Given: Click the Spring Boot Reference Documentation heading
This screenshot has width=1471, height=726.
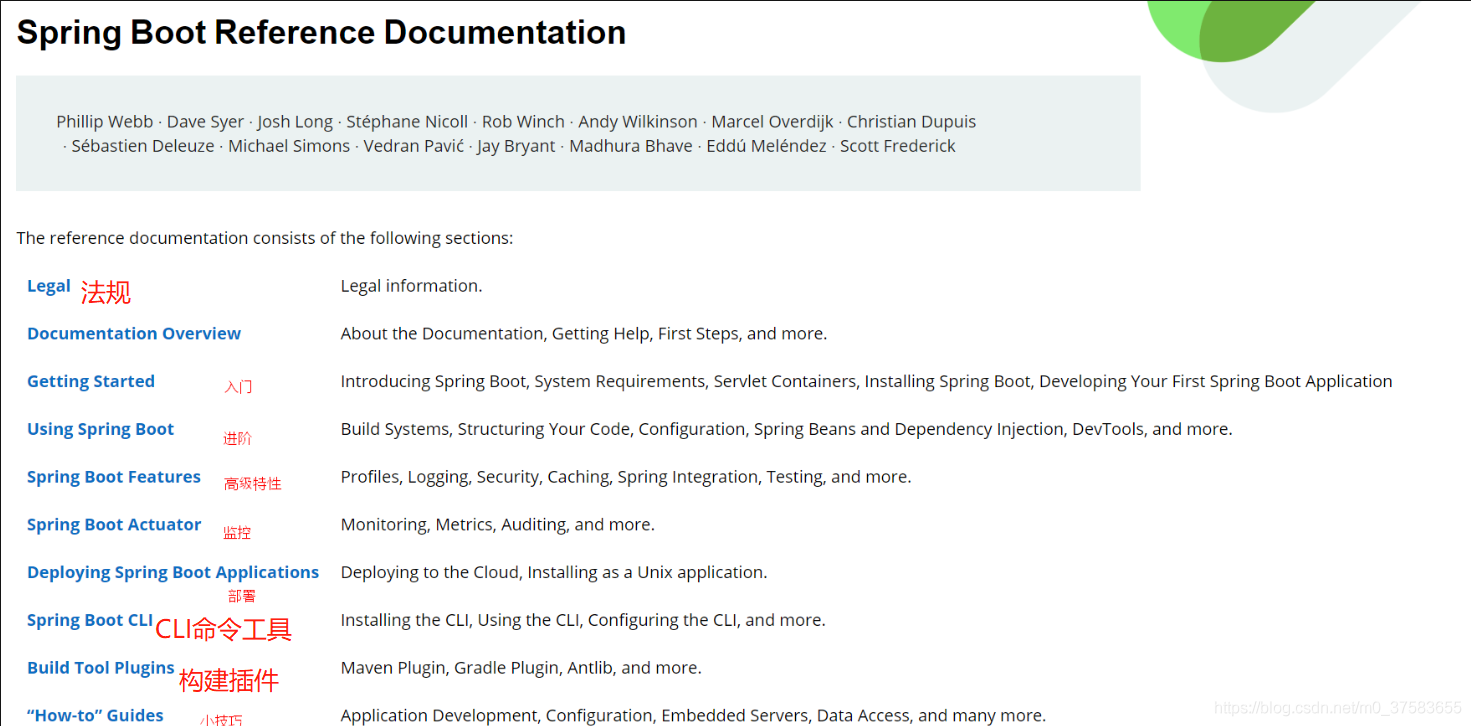Looking at the screenshot, I should 321,32.
